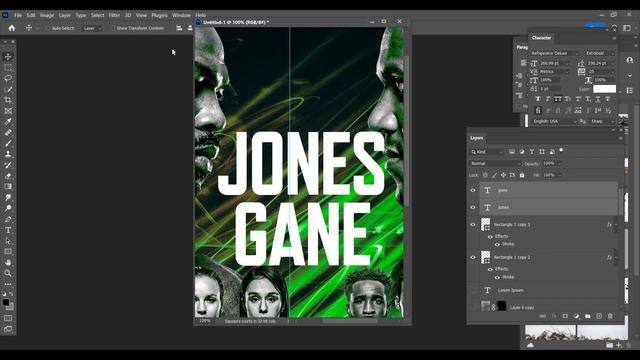This screenshot has height=360, width=640.
Task: Select the Rectangular Marquee tool
Action: 8,68
